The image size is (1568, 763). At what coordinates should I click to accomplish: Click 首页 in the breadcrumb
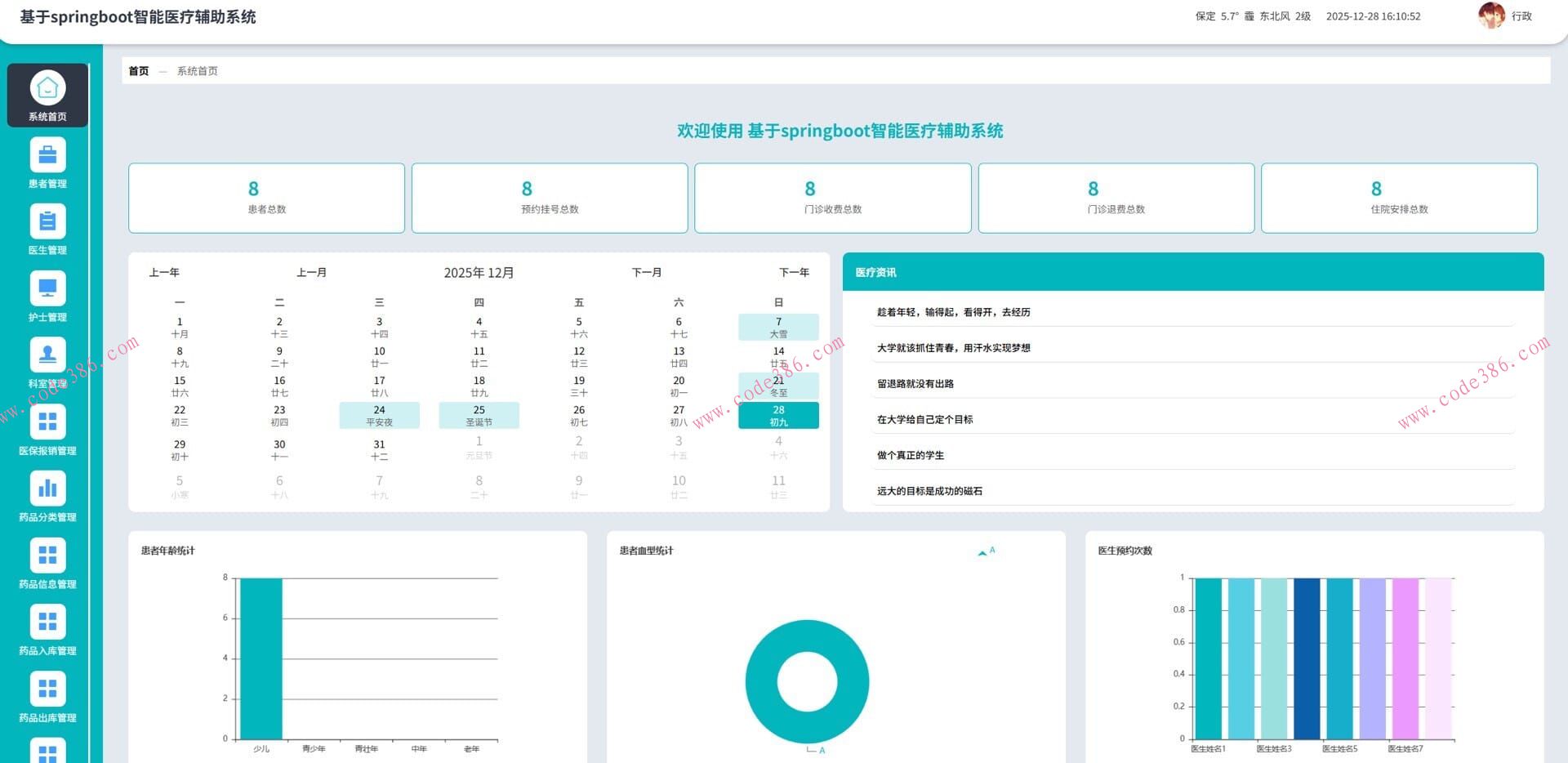click(138, 71)
